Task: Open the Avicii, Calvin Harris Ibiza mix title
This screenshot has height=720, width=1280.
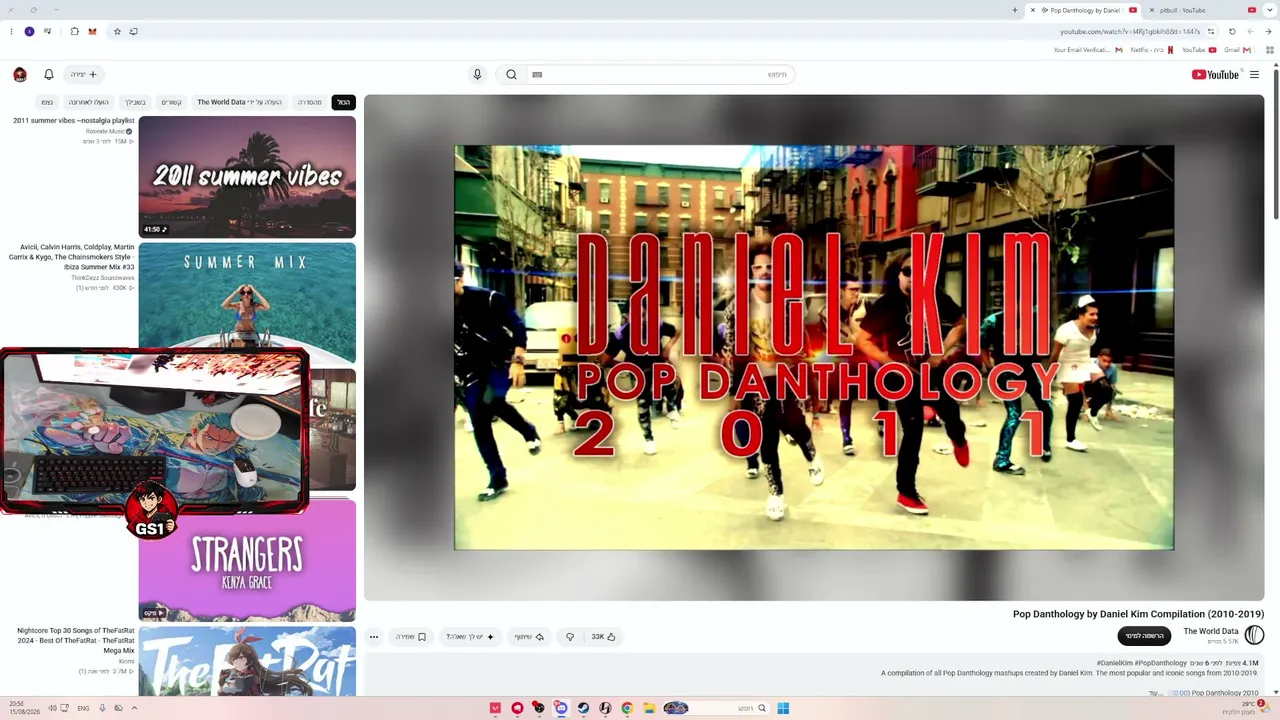Action: click(72, 257)
